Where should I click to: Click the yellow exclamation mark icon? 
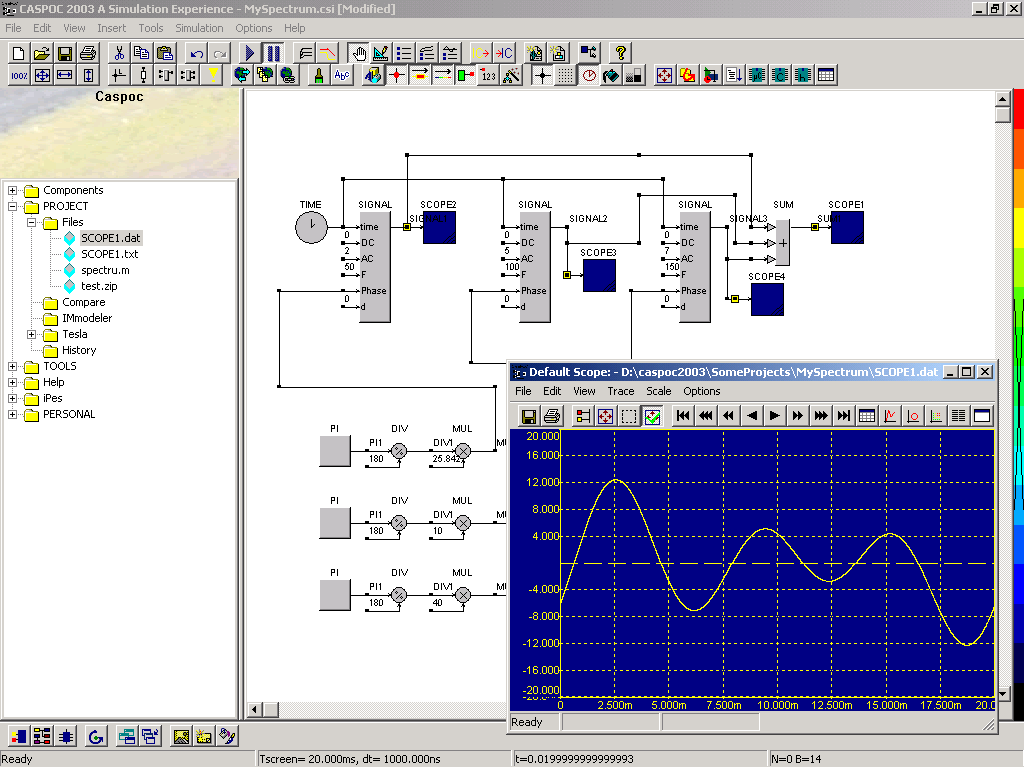212,76
